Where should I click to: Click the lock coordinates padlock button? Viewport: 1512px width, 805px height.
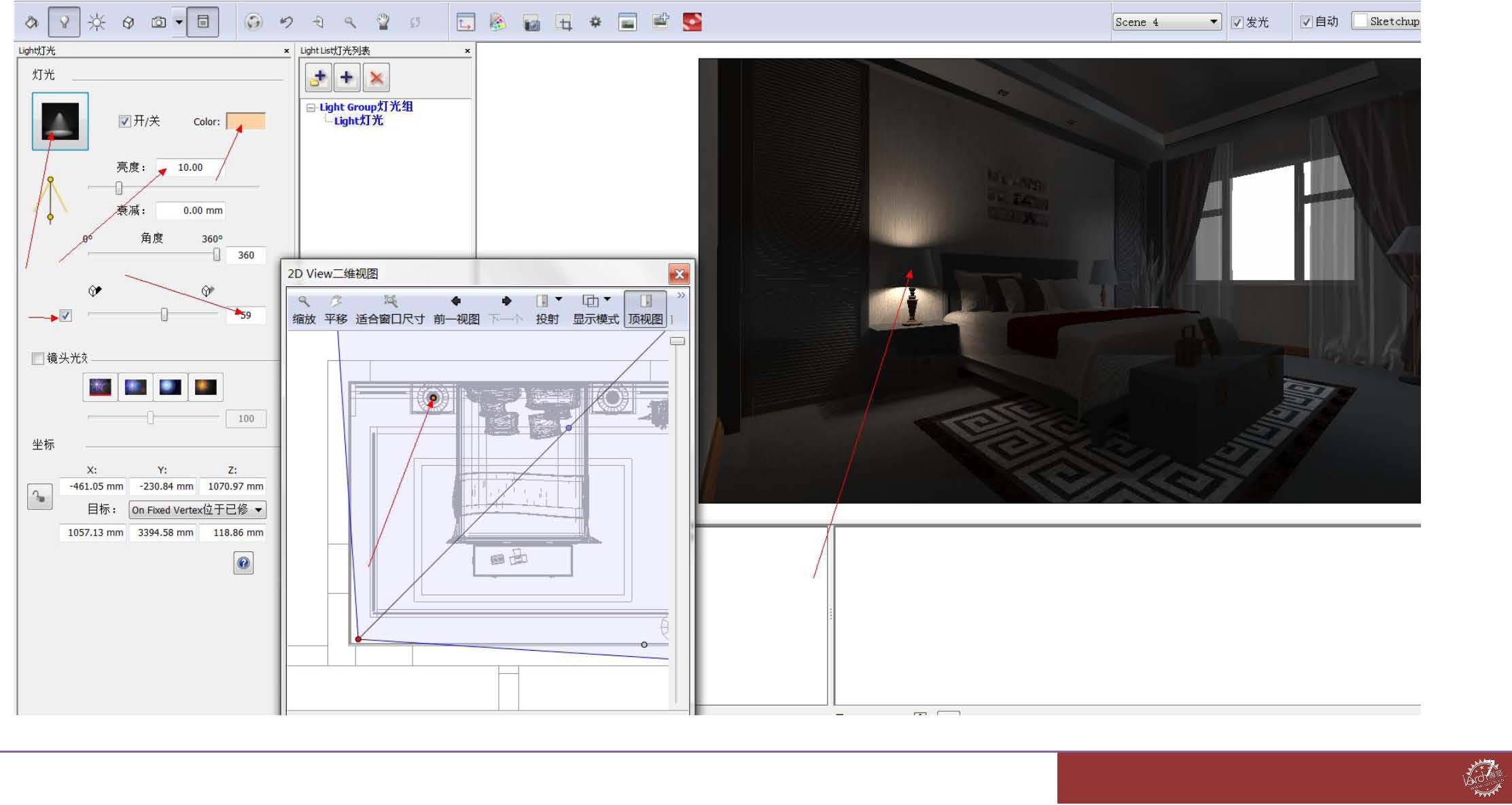[x=39, y=497]
